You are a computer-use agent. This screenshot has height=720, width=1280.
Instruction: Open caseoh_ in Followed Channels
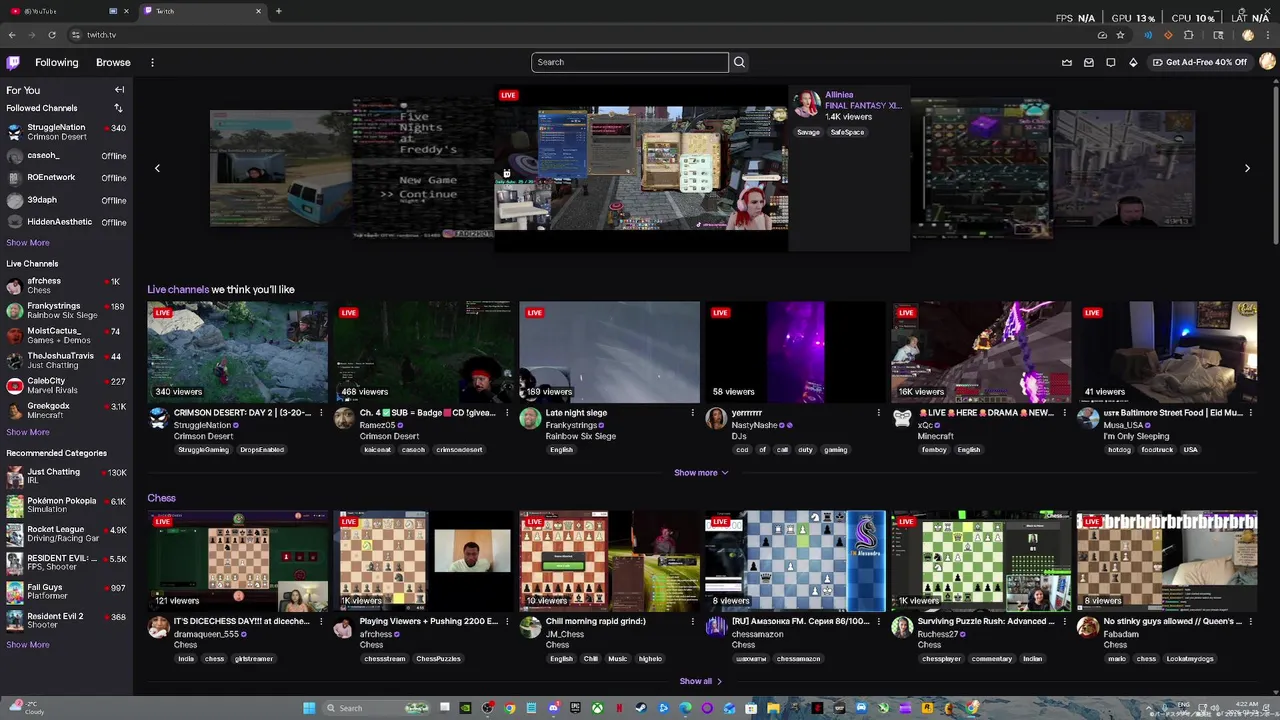tap(66, 156)
